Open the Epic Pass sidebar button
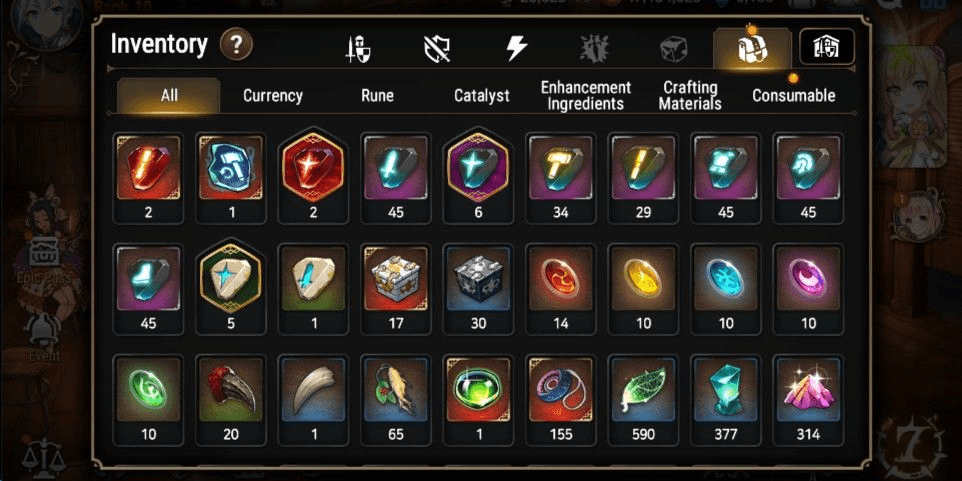 44,261
